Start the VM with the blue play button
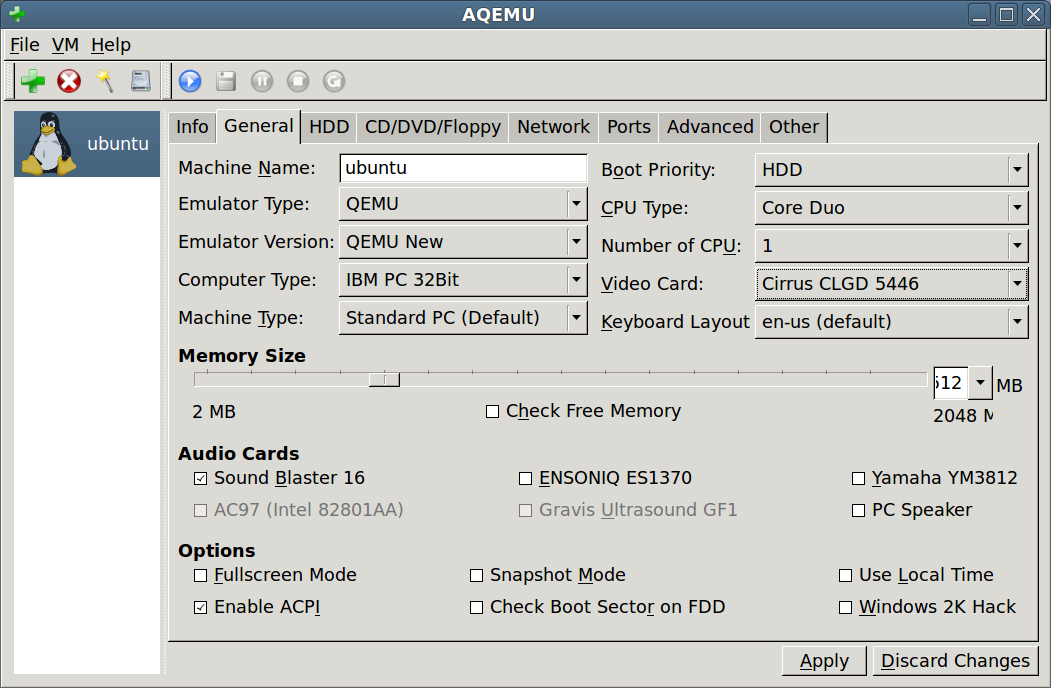Image resolution: width=1051 pixels, height=688 pixels. coord(190,81)
